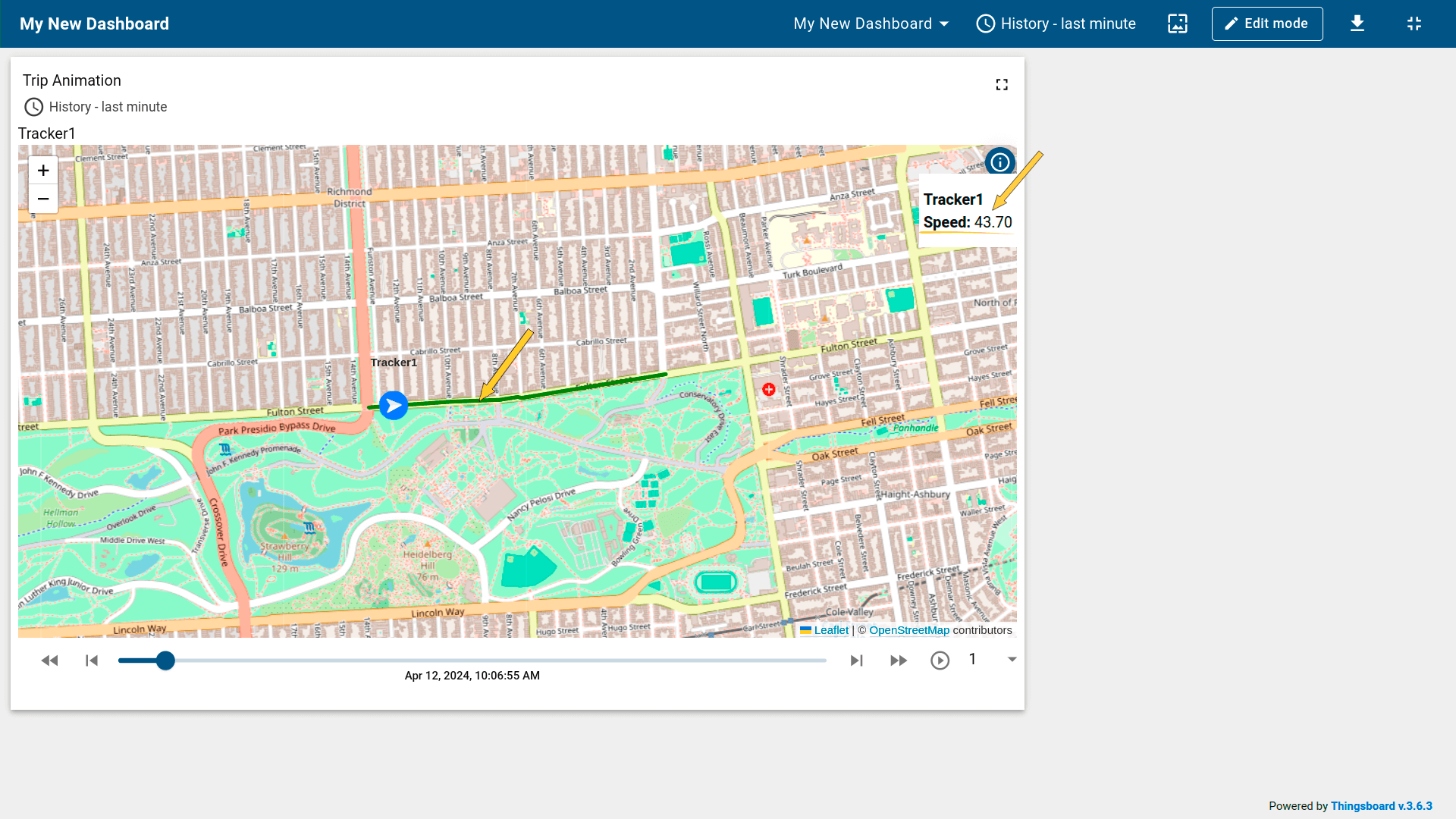Open My New Dashboard state dropdown
The height and width of the screenshot is (819, 1456).
point(871,24)
